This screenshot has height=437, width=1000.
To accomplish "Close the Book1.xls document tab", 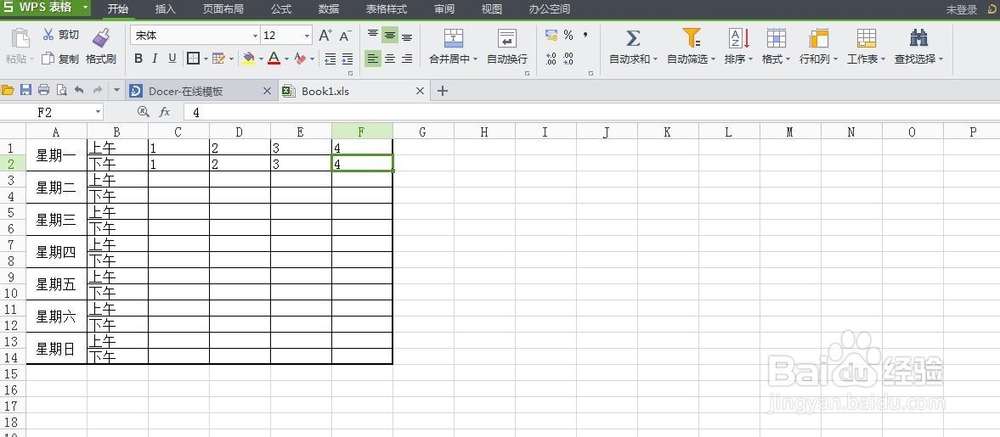I will [420, 91].
